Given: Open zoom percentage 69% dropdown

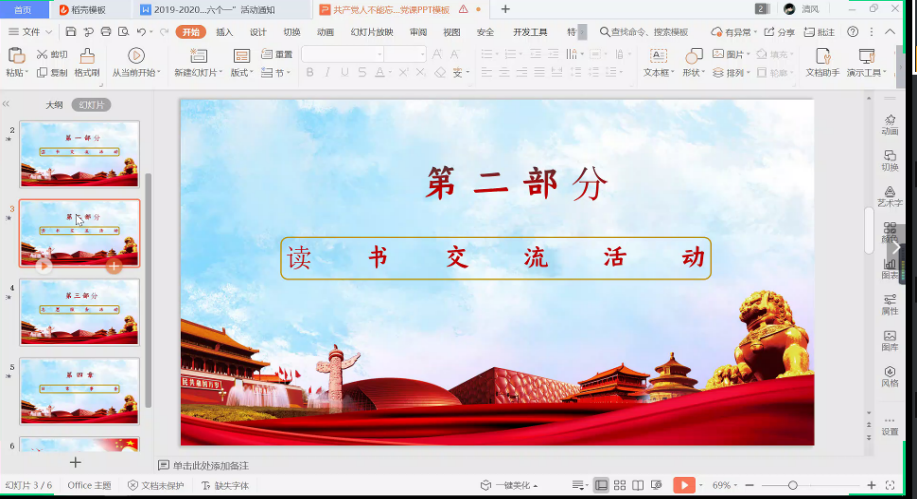Looking at the screenshot, I should coord(724,485).
